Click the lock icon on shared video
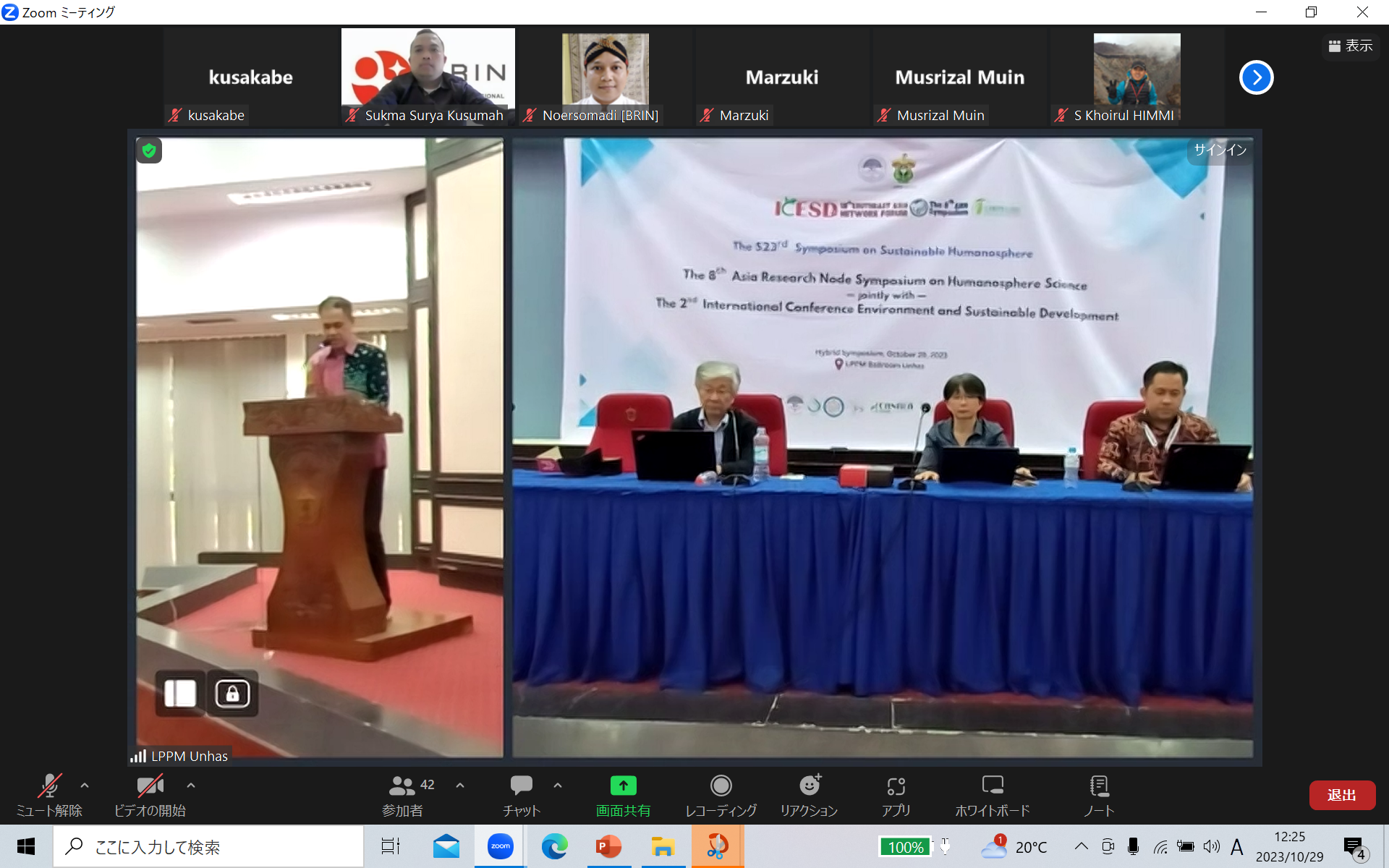 (232, 693)
